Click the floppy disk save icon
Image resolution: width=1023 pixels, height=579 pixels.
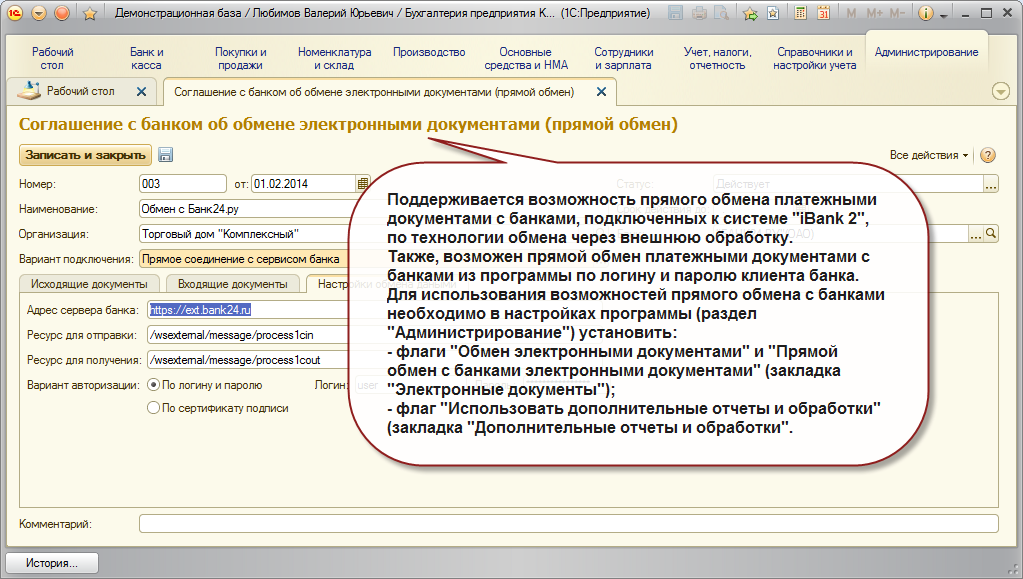point(166,155)
